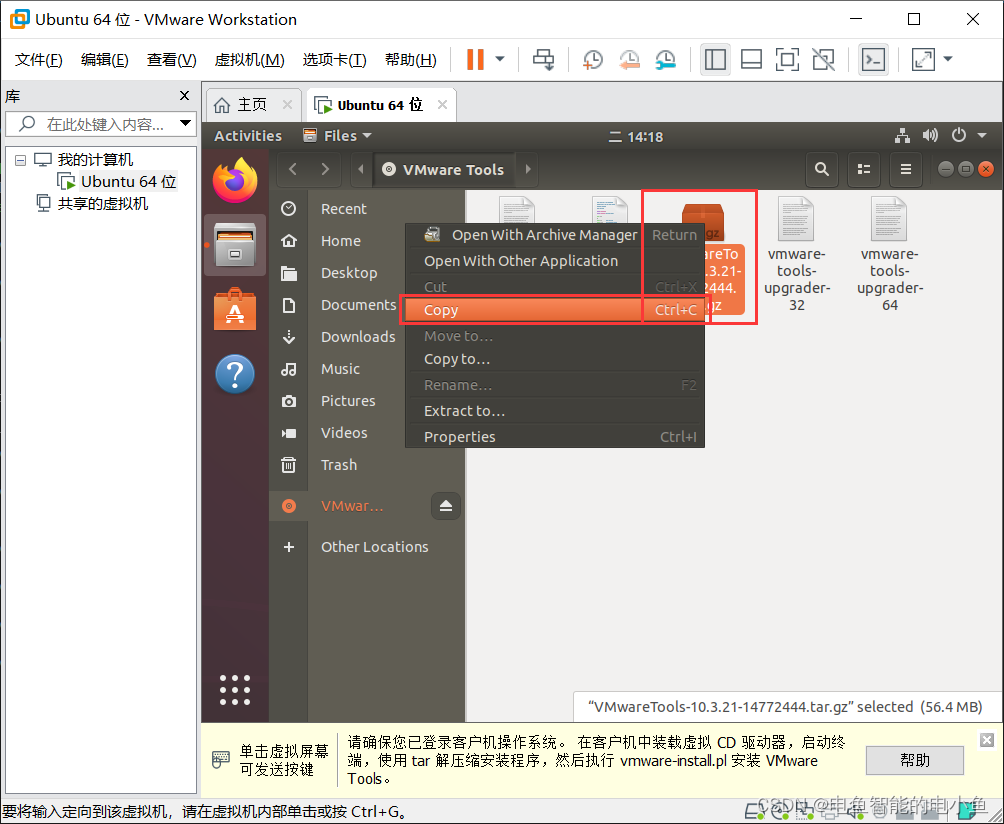1004x824 pixels.
Task: Click the network status icon in Ubuntu top bar
Action: 903,135
